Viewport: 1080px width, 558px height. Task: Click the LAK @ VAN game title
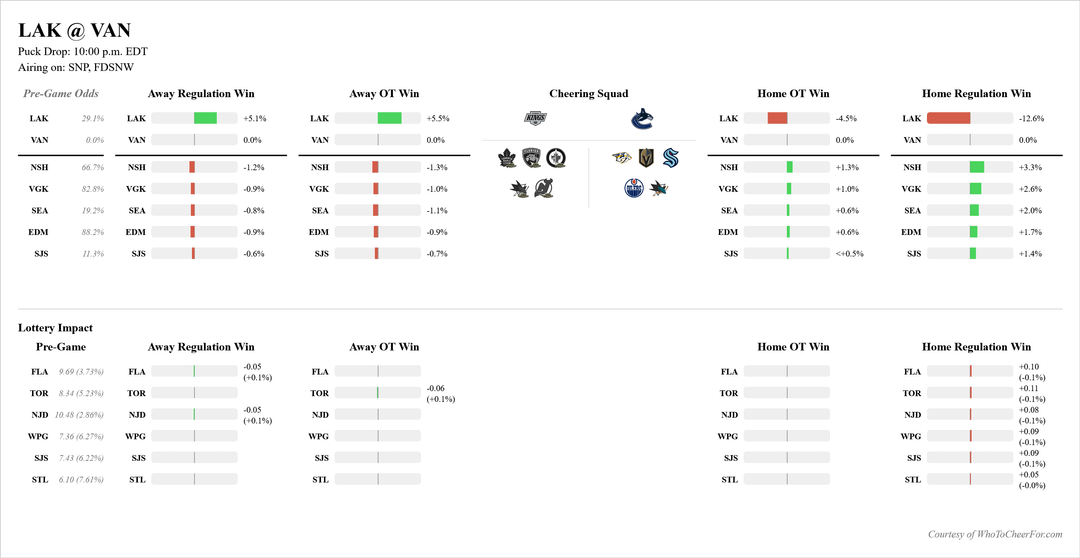[74, 31]
